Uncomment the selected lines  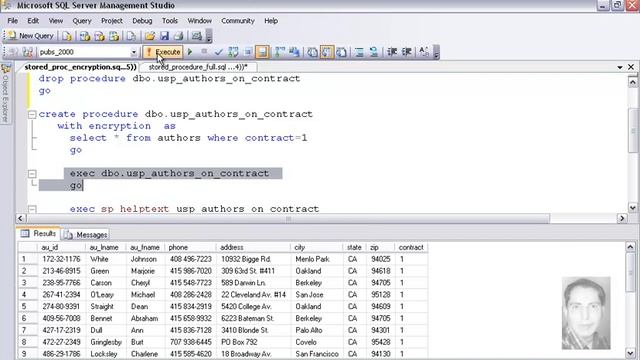click(x=373, y=52)
